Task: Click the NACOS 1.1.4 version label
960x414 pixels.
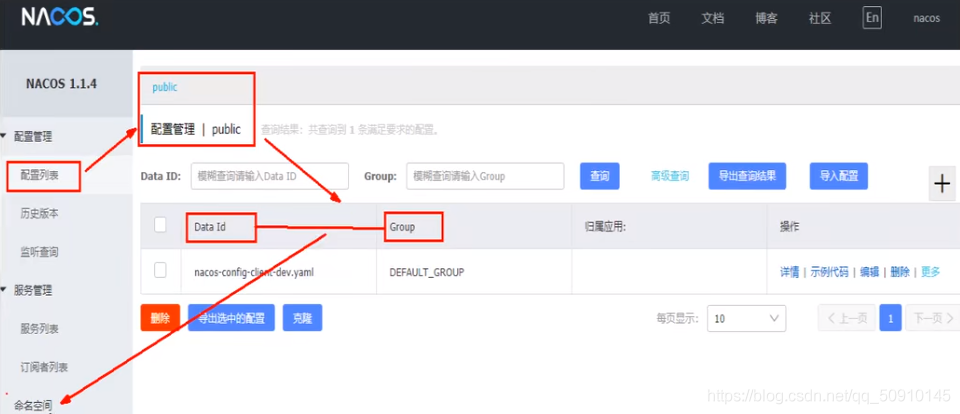Action: coord(61,84)
